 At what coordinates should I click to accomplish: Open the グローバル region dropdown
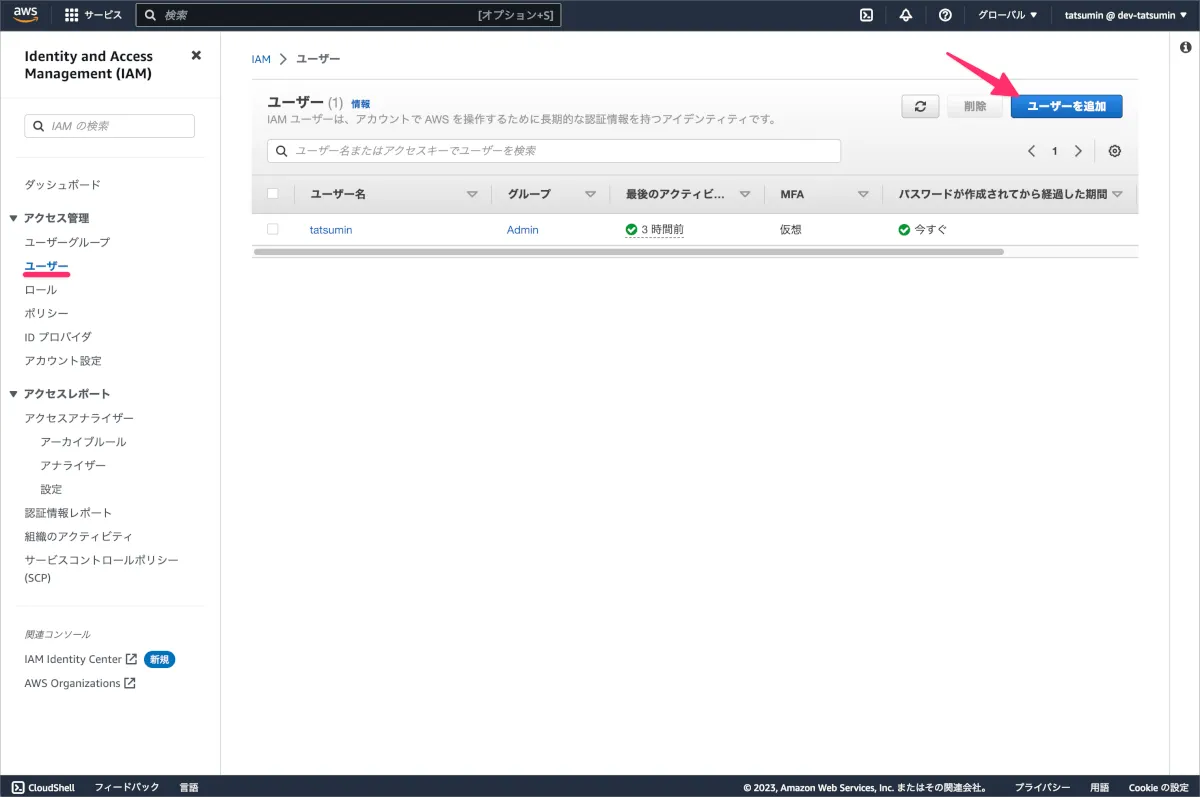tap(1007, 15)
